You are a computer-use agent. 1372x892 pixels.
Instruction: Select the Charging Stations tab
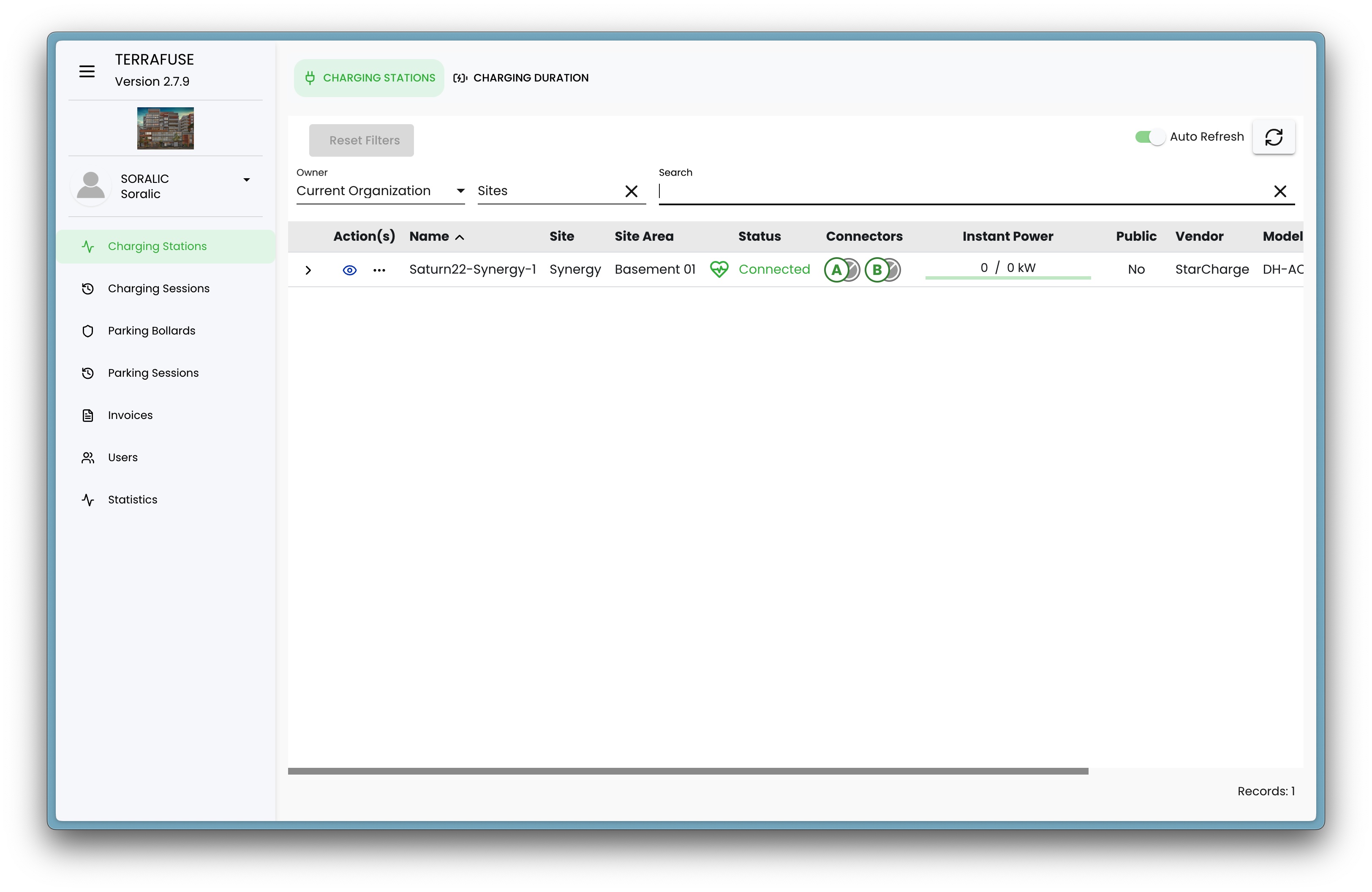pyautogui.click(x=368, y=77)
